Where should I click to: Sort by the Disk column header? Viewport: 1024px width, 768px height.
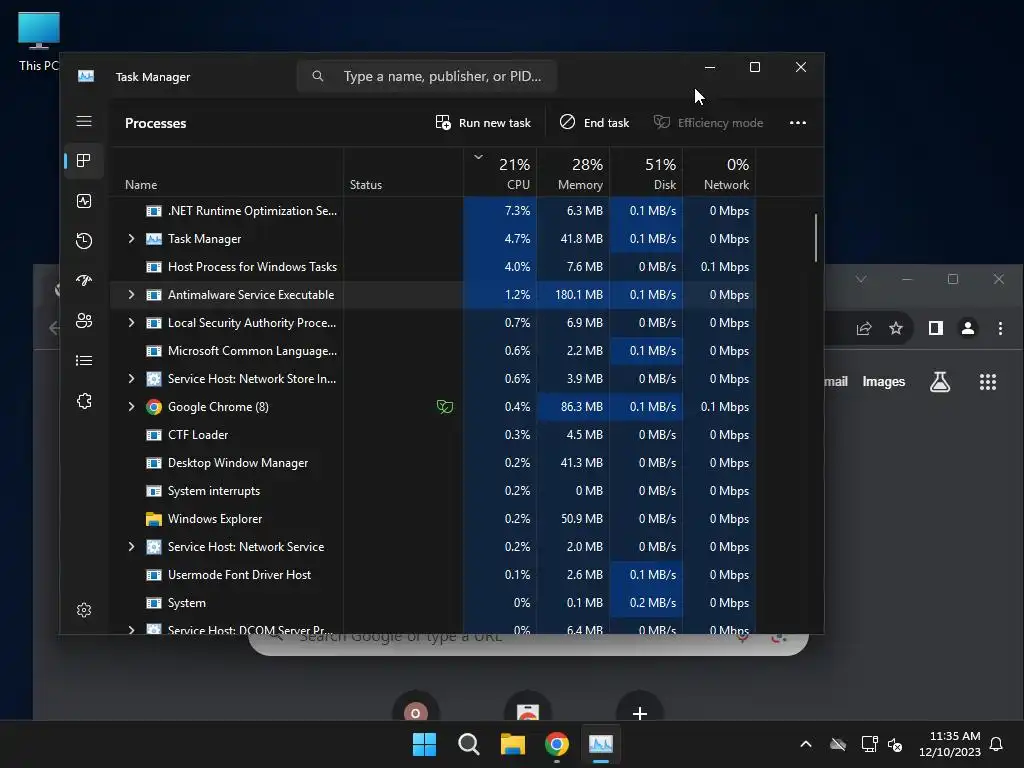point(647,173)
